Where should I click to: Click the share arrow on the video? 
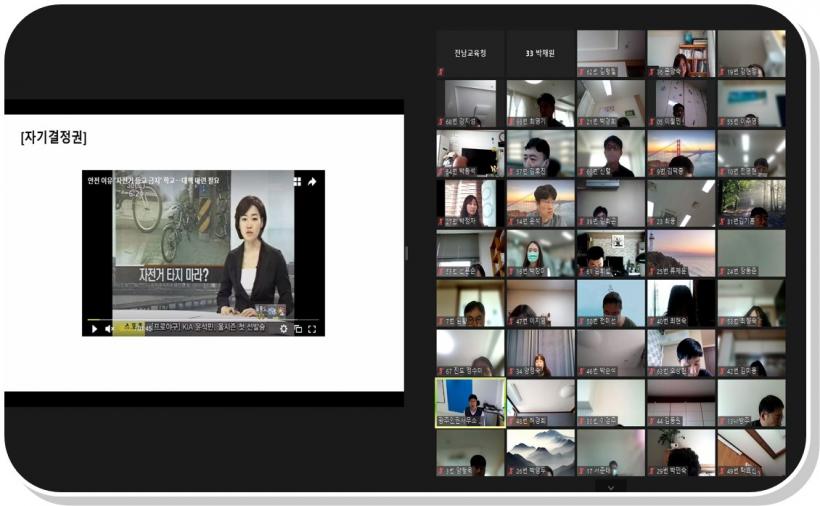click(x=312, y=182)
